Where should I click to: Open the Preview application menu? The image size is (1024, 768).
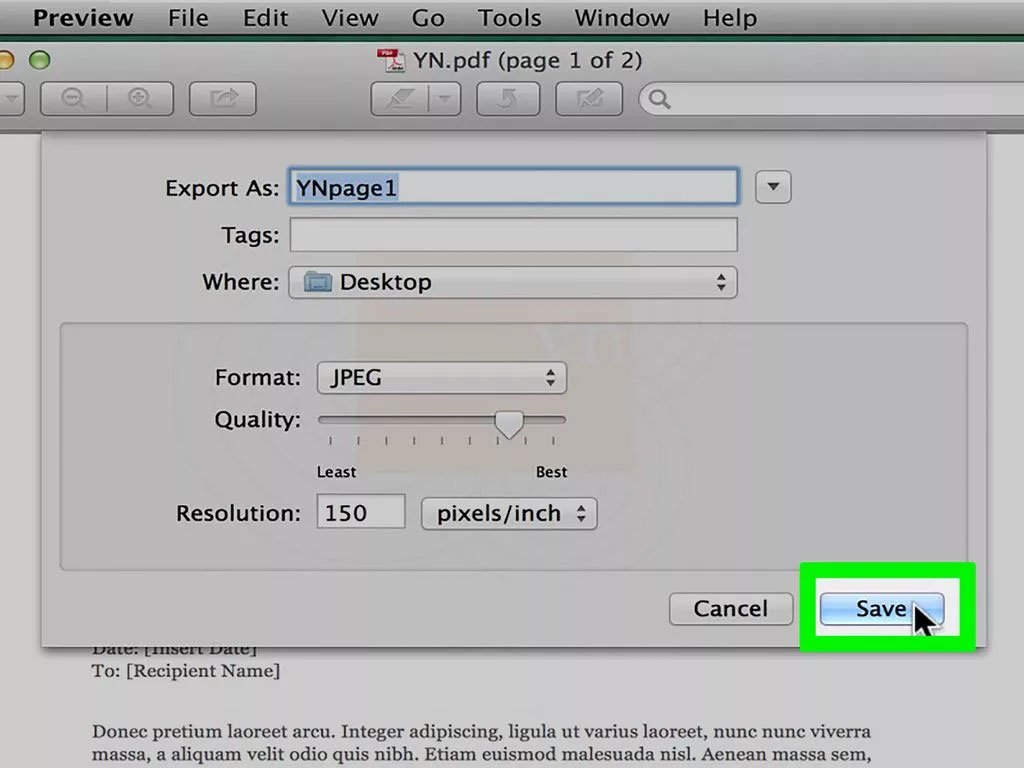pyautogui.click(x=83, y=18)
